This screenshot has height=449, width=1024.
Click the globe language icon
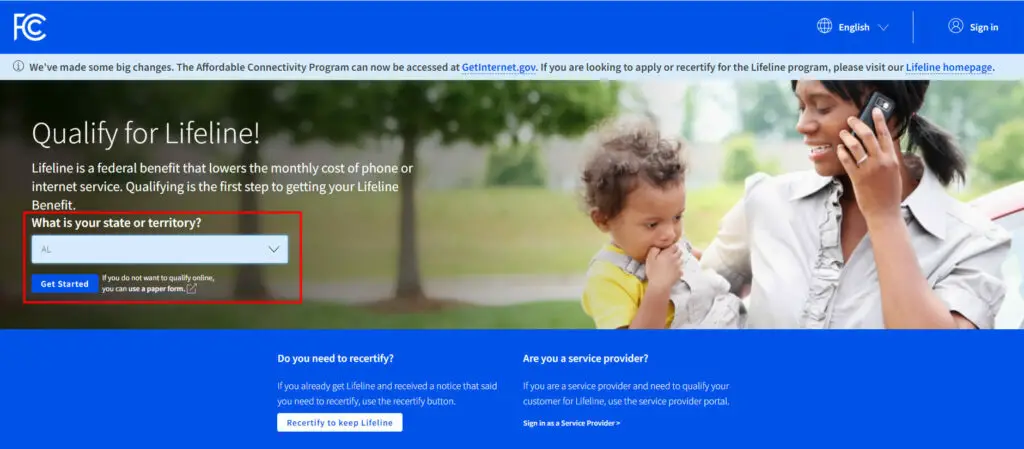click(x=824, y=26)
